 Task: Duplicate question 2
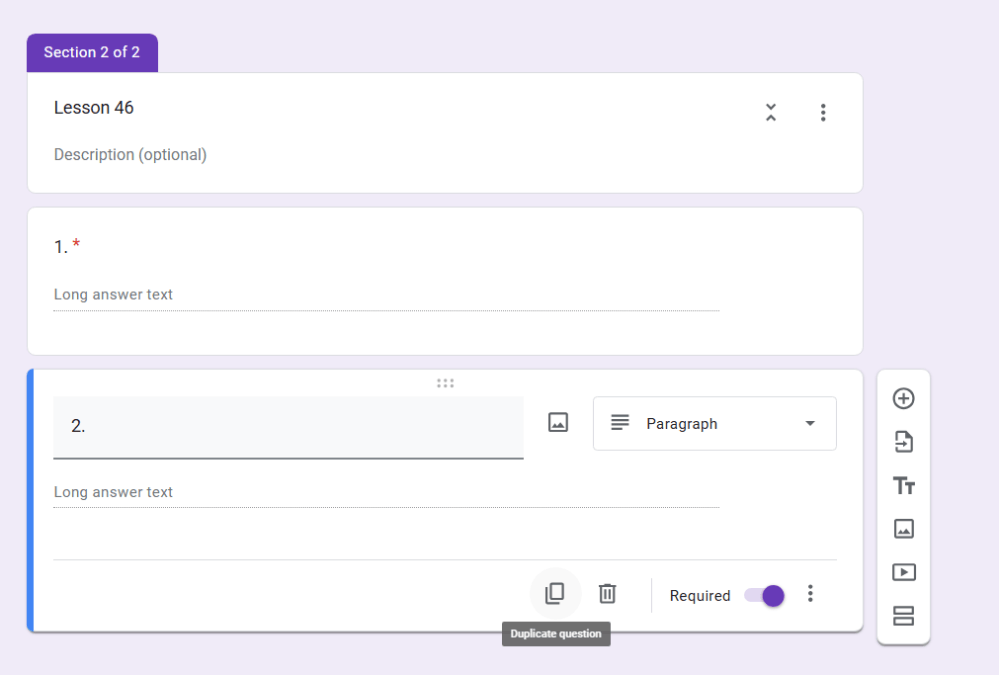(555, 594)
